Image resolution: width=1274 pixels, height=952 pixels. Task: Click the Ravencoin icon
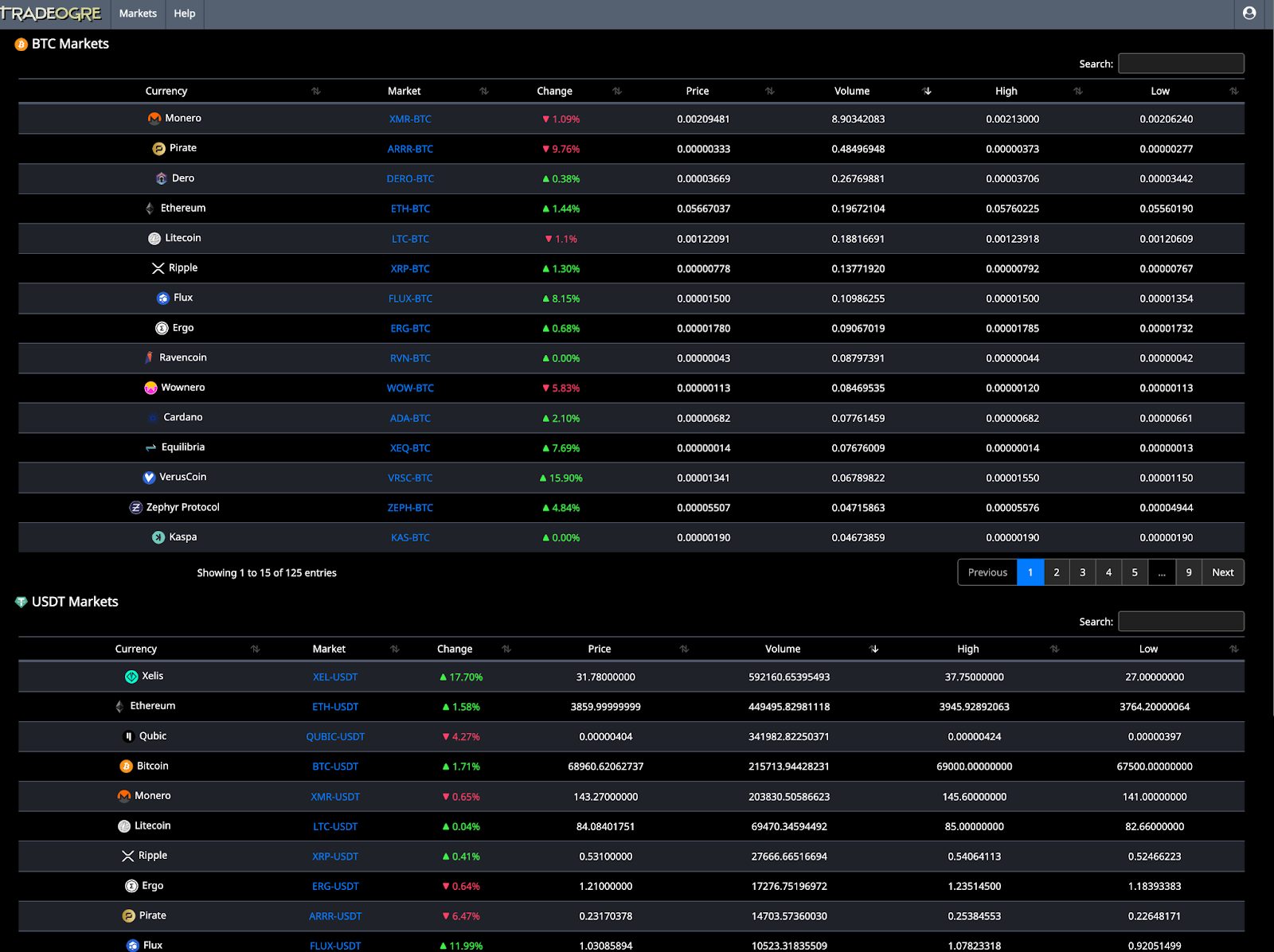149,358
